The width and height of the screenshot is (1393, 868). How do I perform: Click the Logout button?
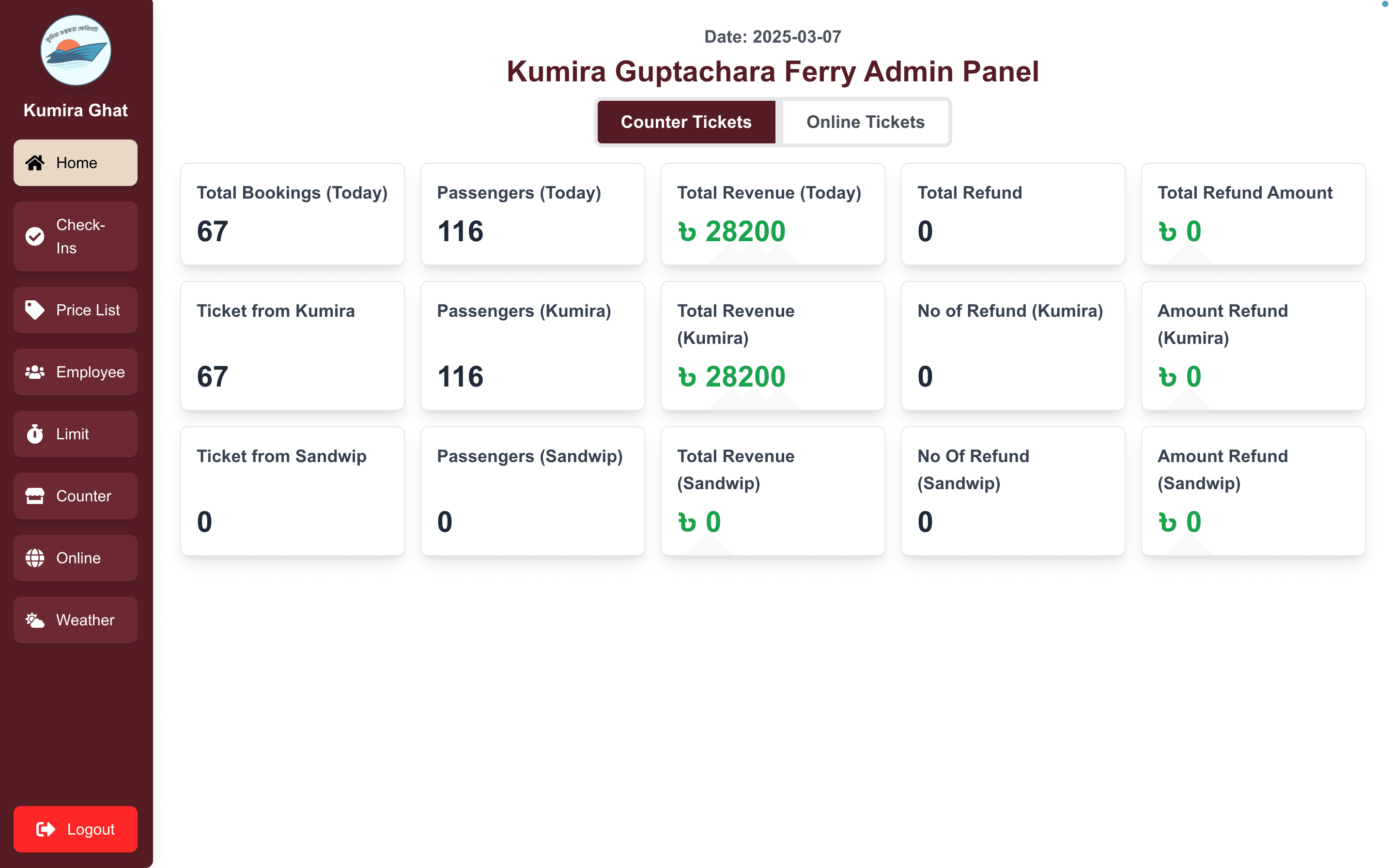pos(75,828)
